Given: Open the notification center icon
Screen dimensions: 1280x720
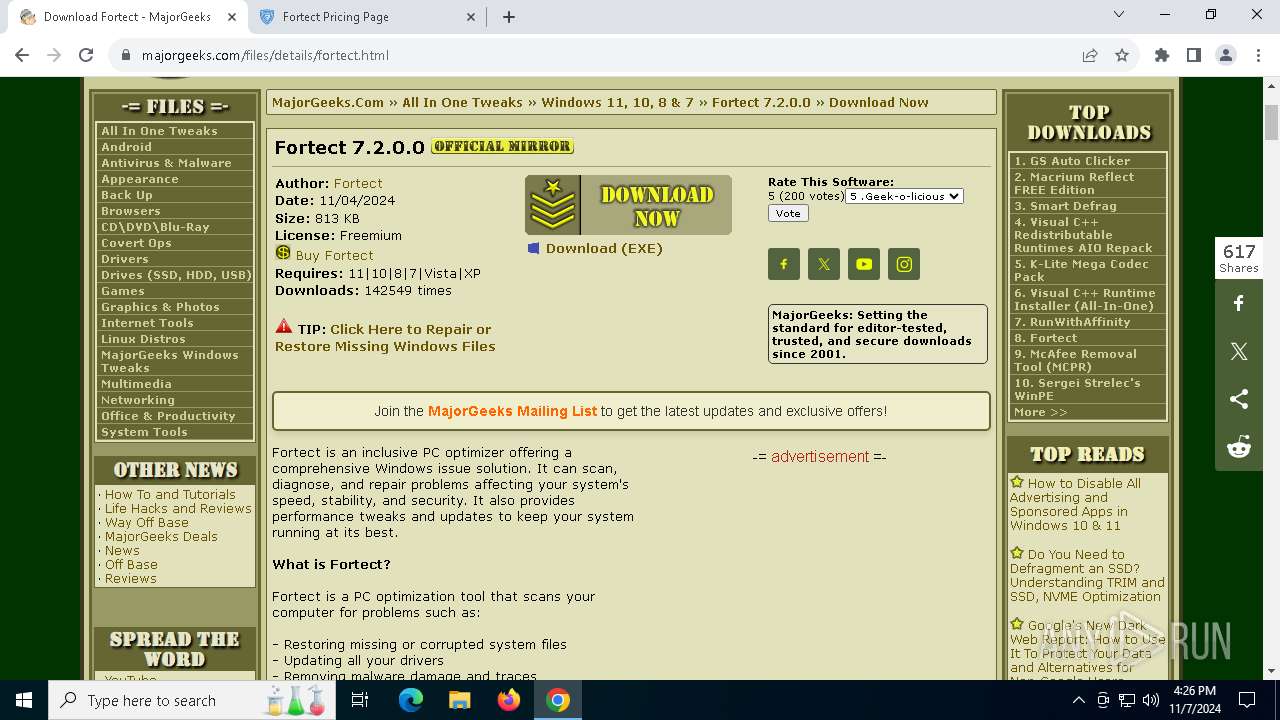Looking at the screenshot, I should (x=1247, y=700).
